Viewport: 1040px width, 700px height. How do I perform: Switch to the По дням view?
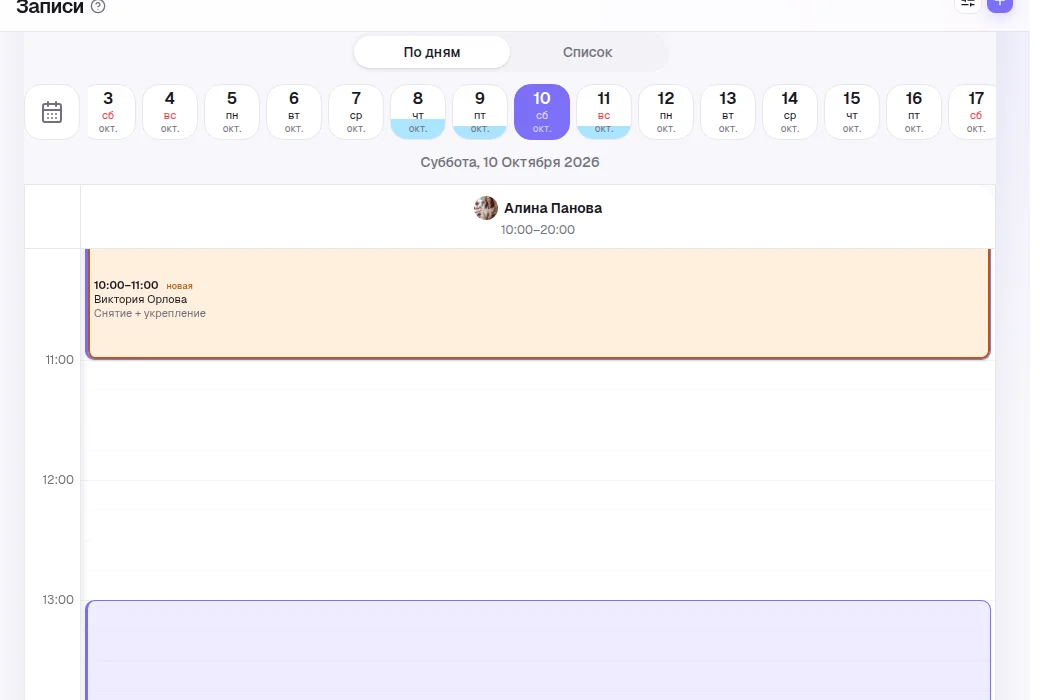coord(432,52)
